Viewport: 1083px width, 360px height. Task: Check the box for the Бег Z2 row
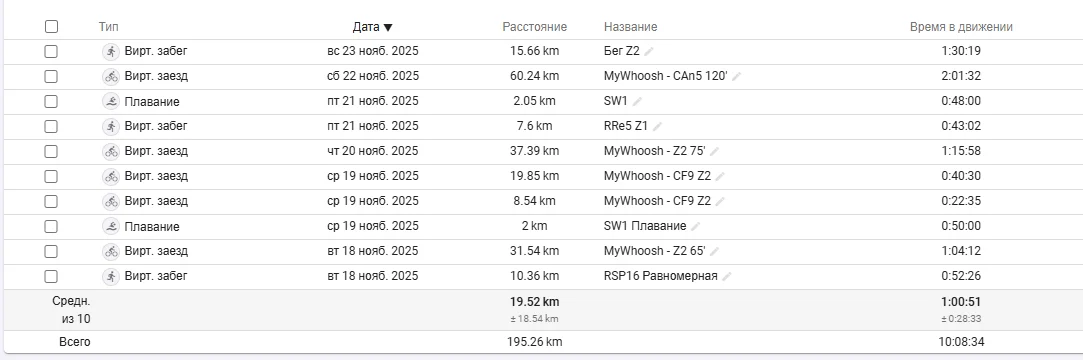(51, 52)
